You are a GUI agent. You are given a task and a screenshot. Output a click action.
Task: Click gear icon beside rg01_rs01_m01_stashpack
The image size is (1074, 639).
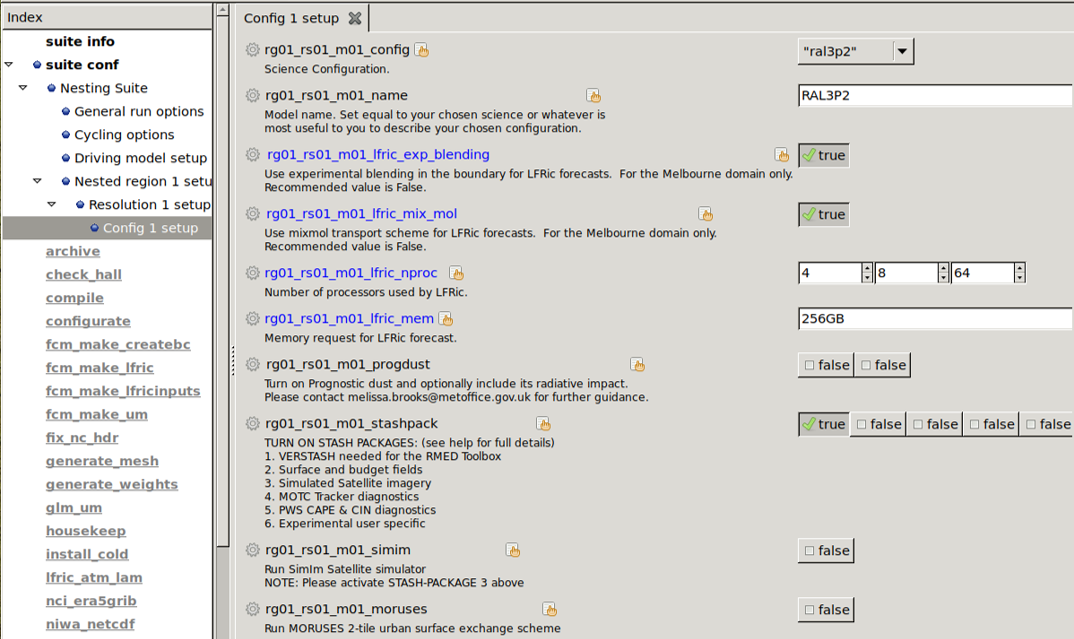(253, 423)
